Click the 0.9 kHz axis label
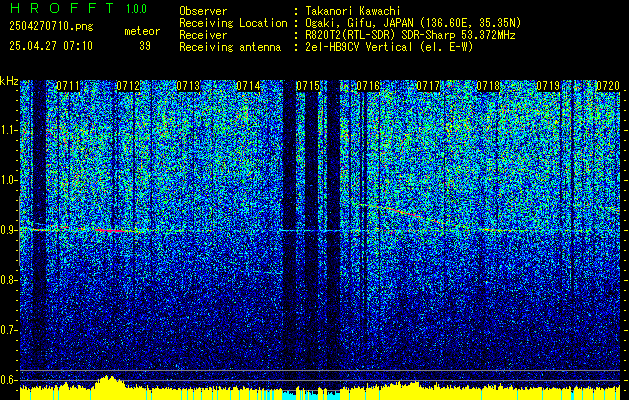The width and height of the screenshot is (629, 400). [x=8, y=230]
